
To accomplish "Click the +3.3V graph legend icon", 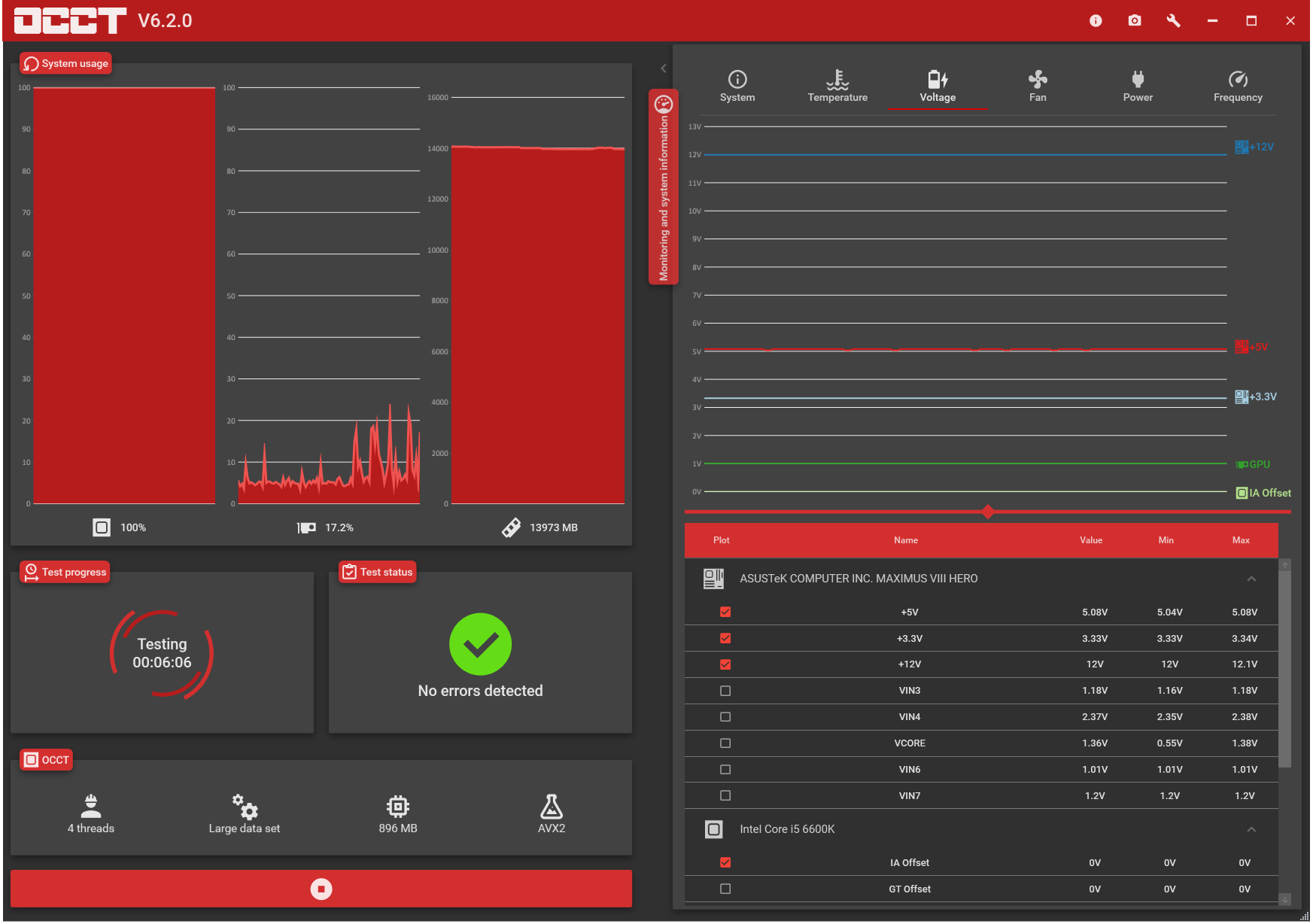I will pos(1242,397).
